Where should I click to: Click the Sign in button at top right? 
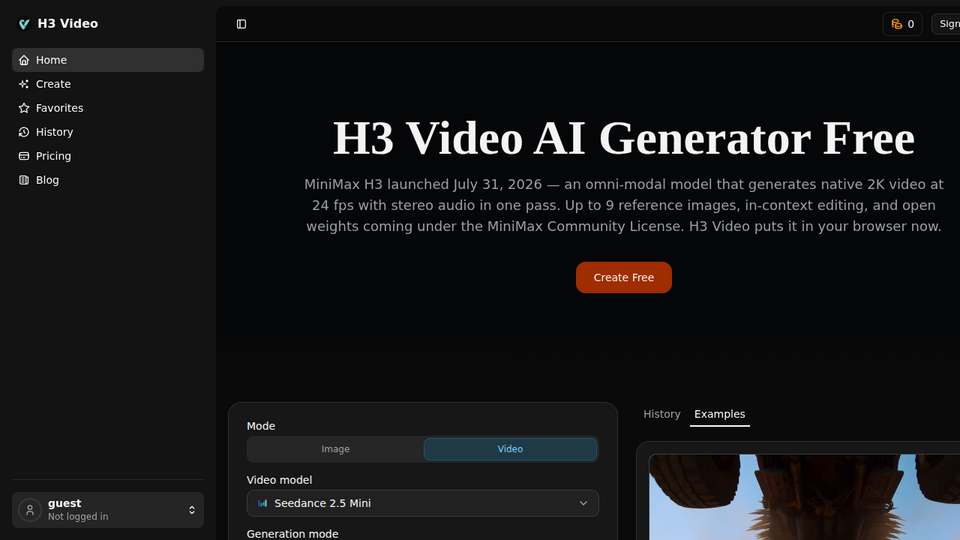[946, 24]
